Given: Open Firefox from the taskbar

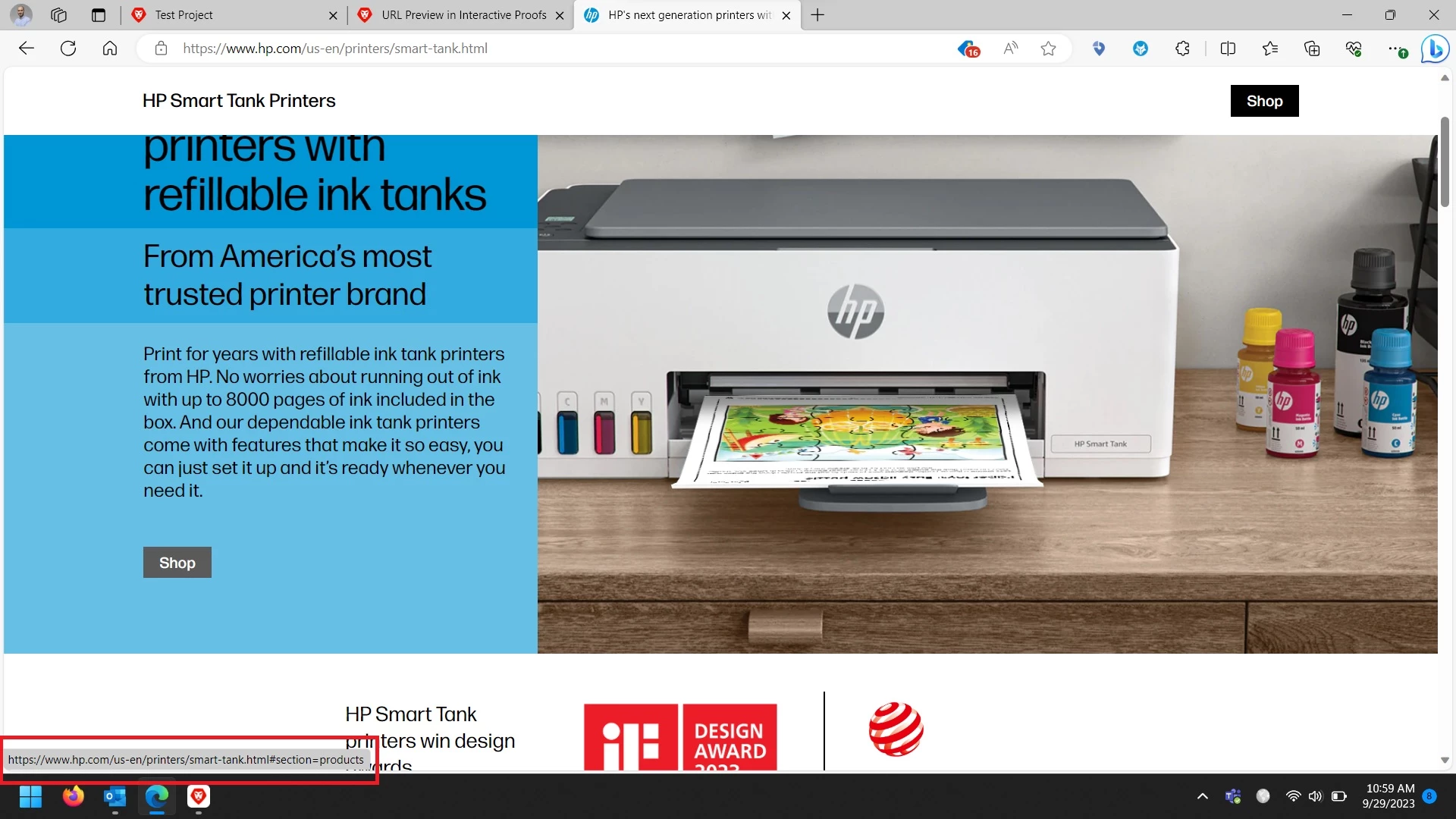Looking at the screenshot, I should (73, 796).
